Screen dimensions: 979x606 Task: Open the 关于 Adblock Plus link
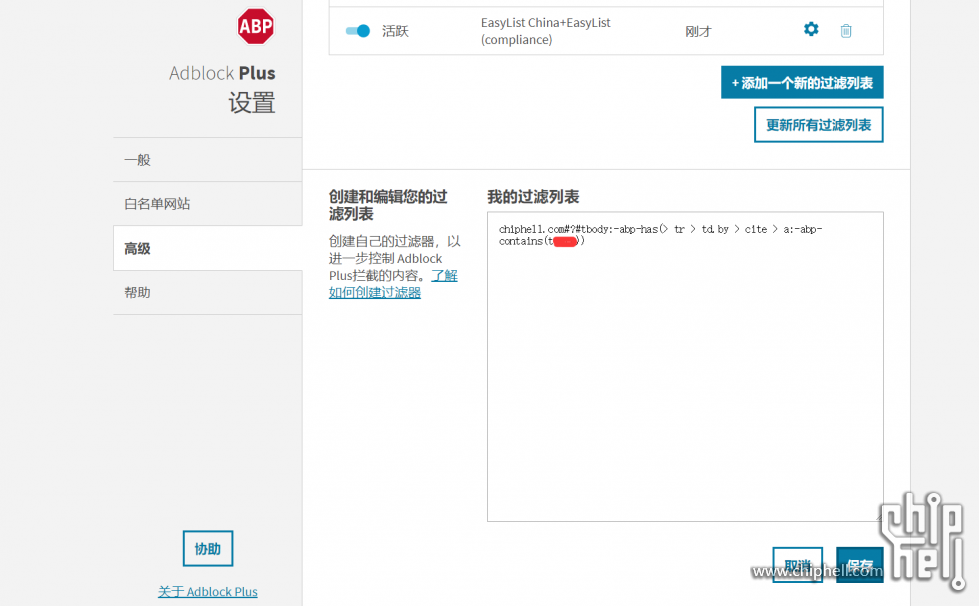207,592
